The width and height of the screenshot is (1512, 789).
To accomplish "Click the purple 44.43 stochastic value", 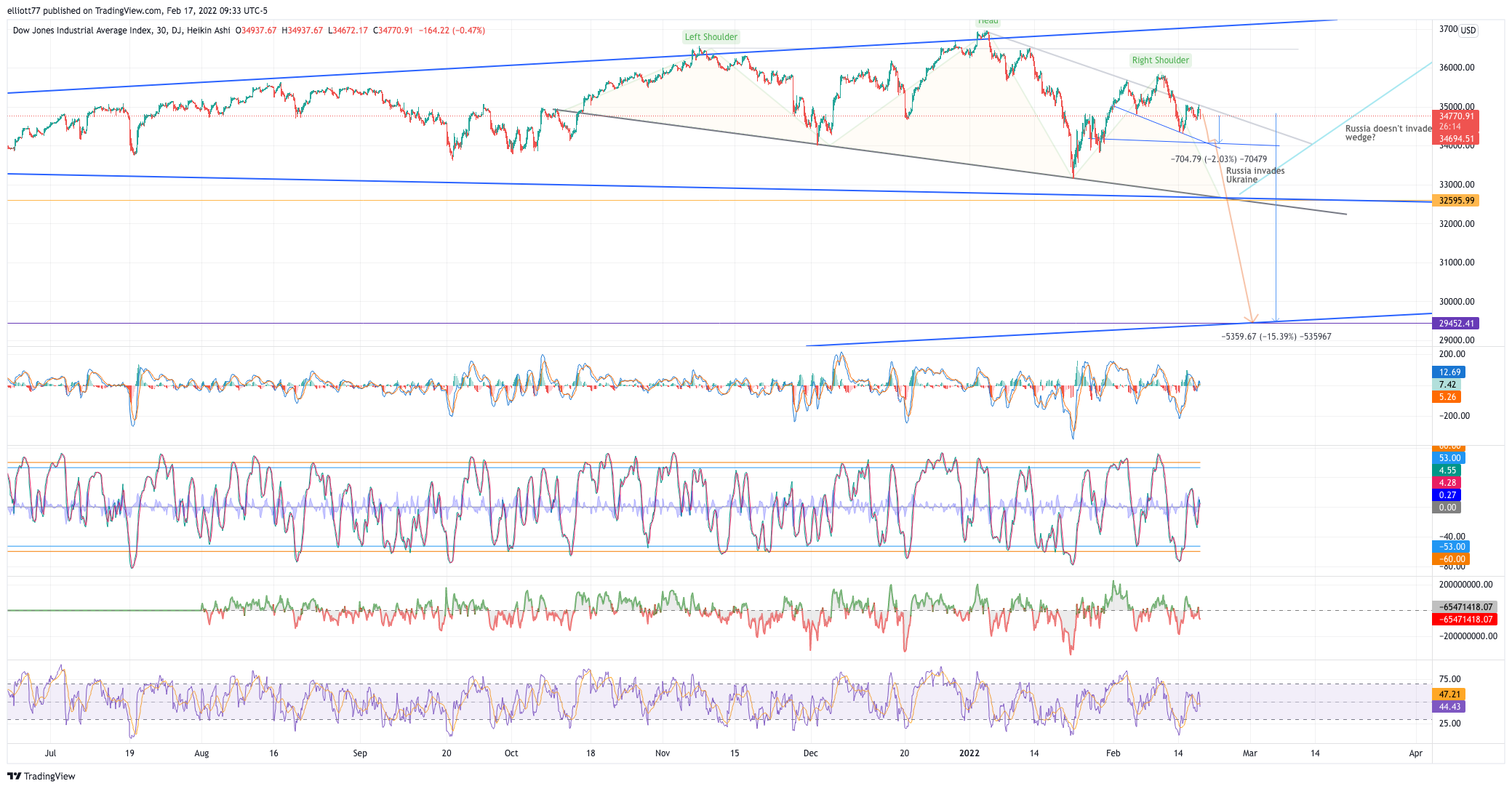I will 1449,707.
